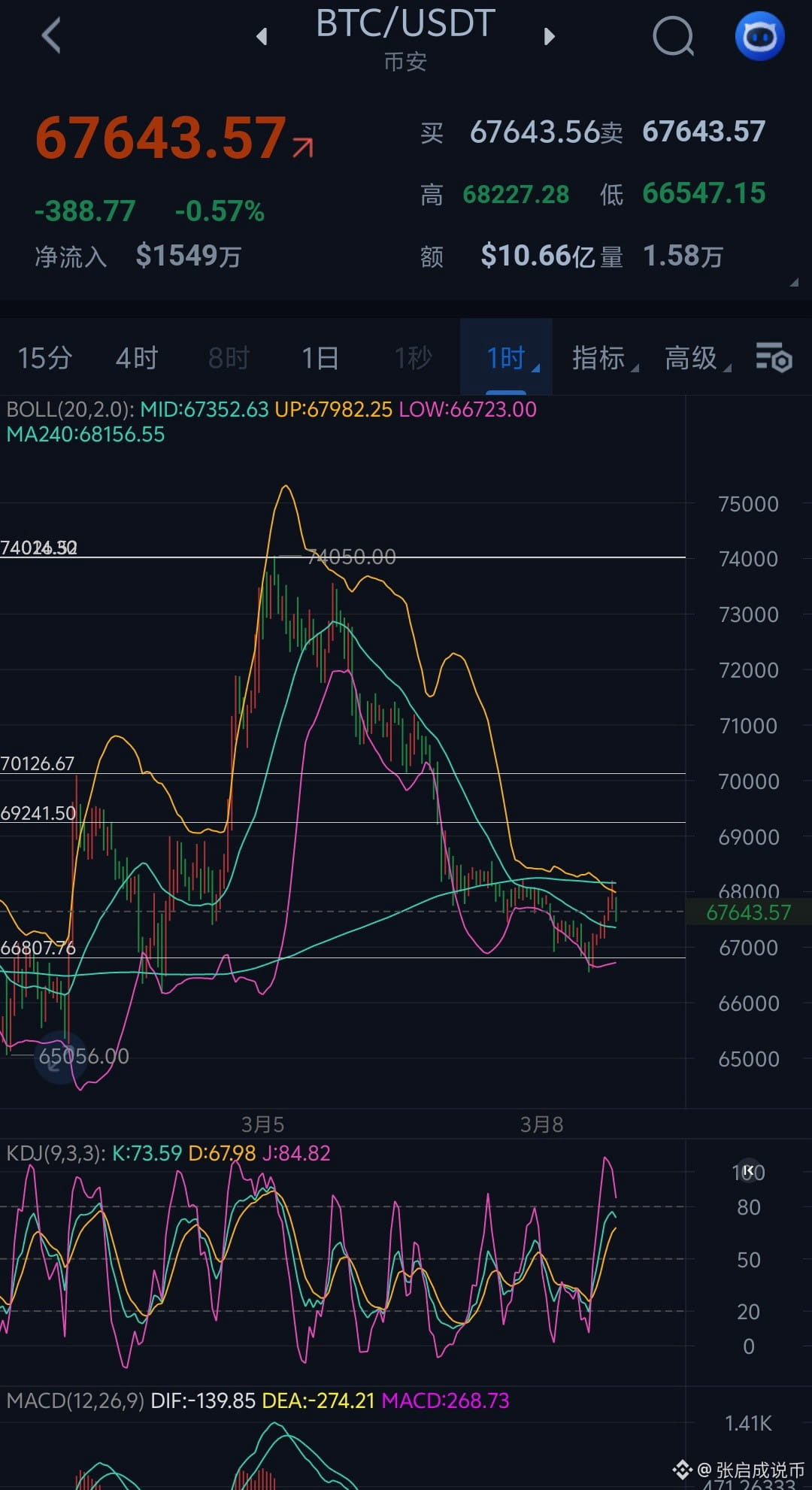This screenshot has width=812, height=1490.
Task: Open the 1时 timeframe dropdown
Action: [507, 357]
